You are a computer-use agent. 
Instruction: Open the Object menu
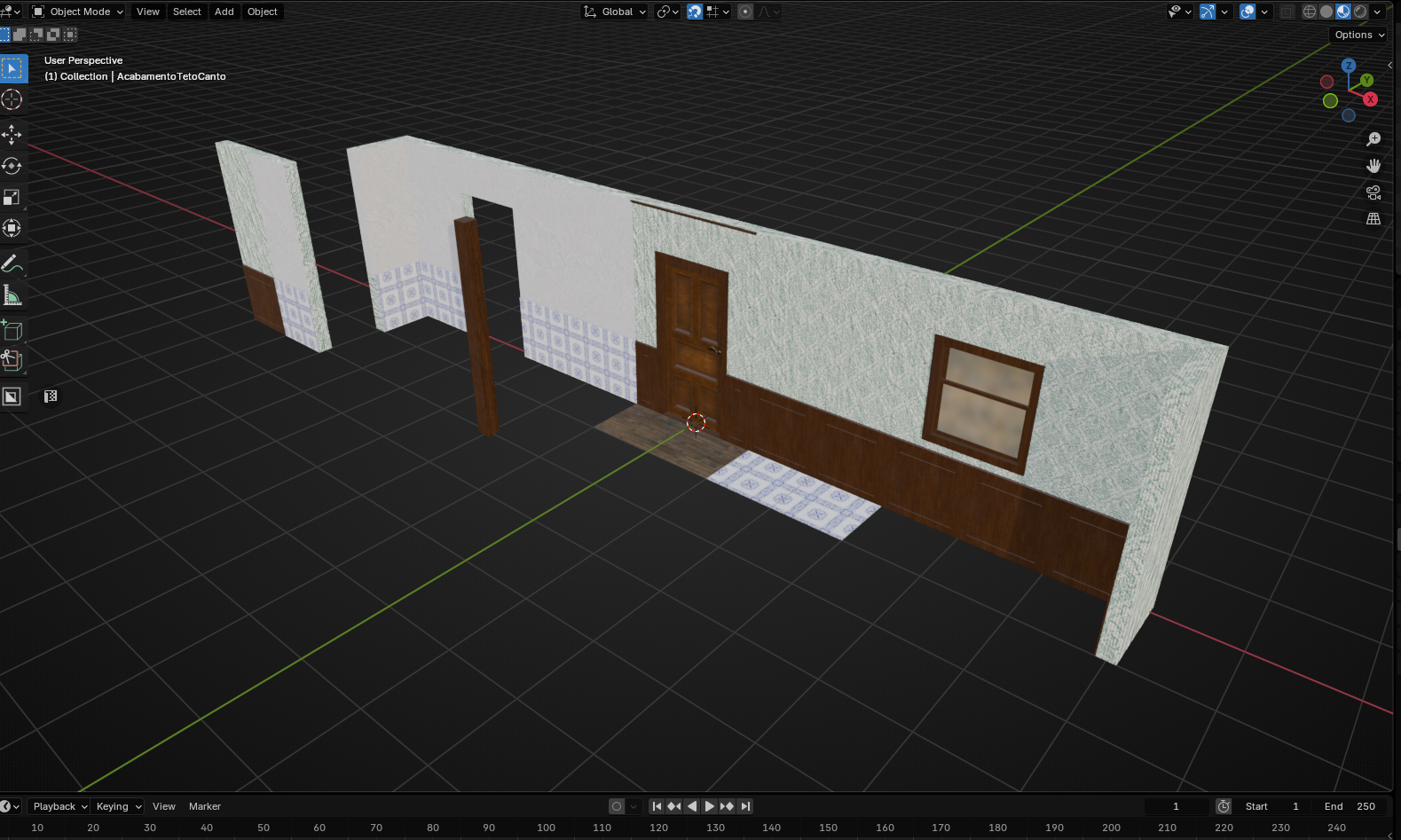tap(263, 12)
